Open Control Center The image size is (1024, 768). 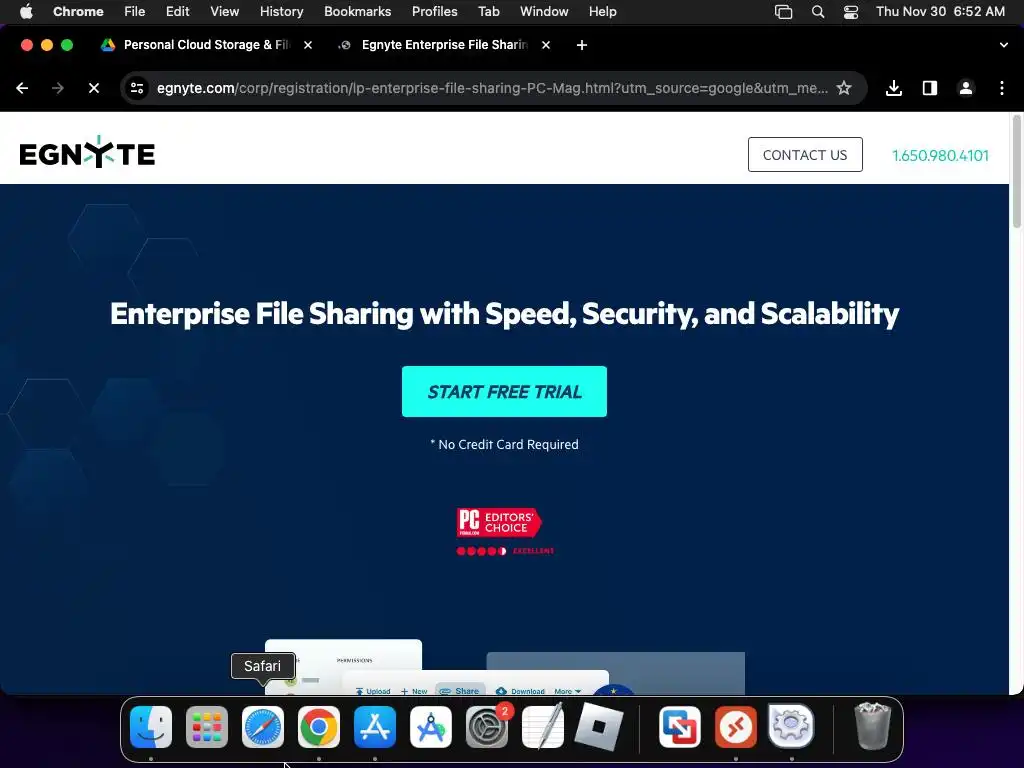[x=850, y=12]
